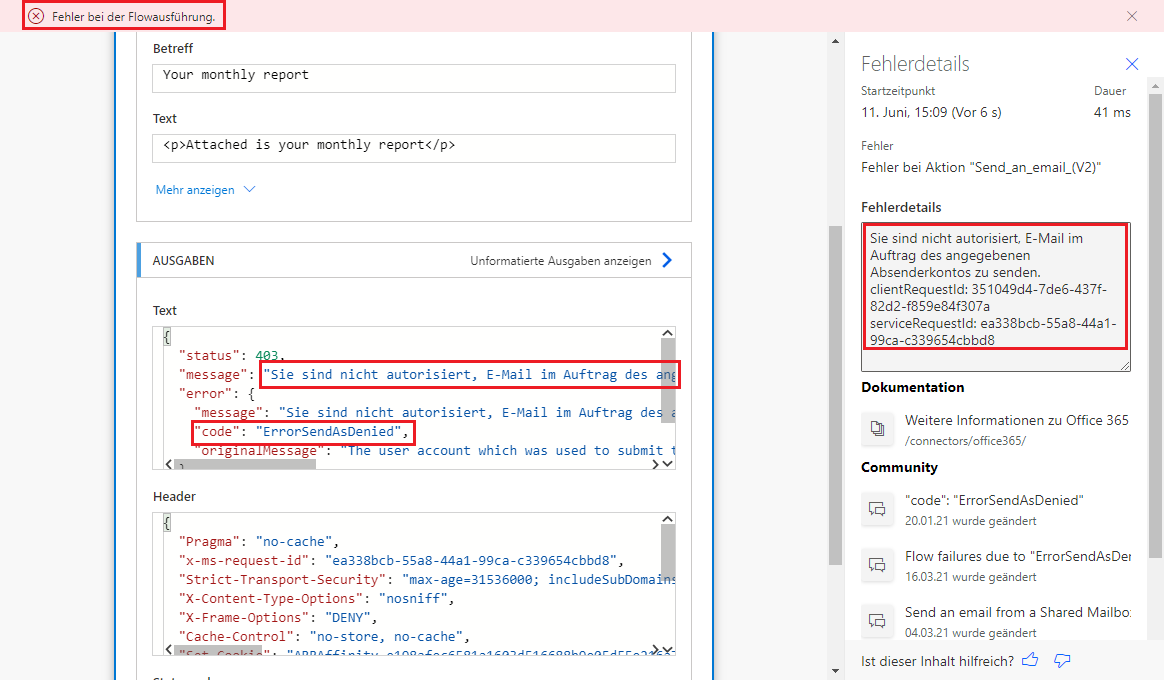
Task: Click the up arrow in Text output box
Action: pos(667,333)
